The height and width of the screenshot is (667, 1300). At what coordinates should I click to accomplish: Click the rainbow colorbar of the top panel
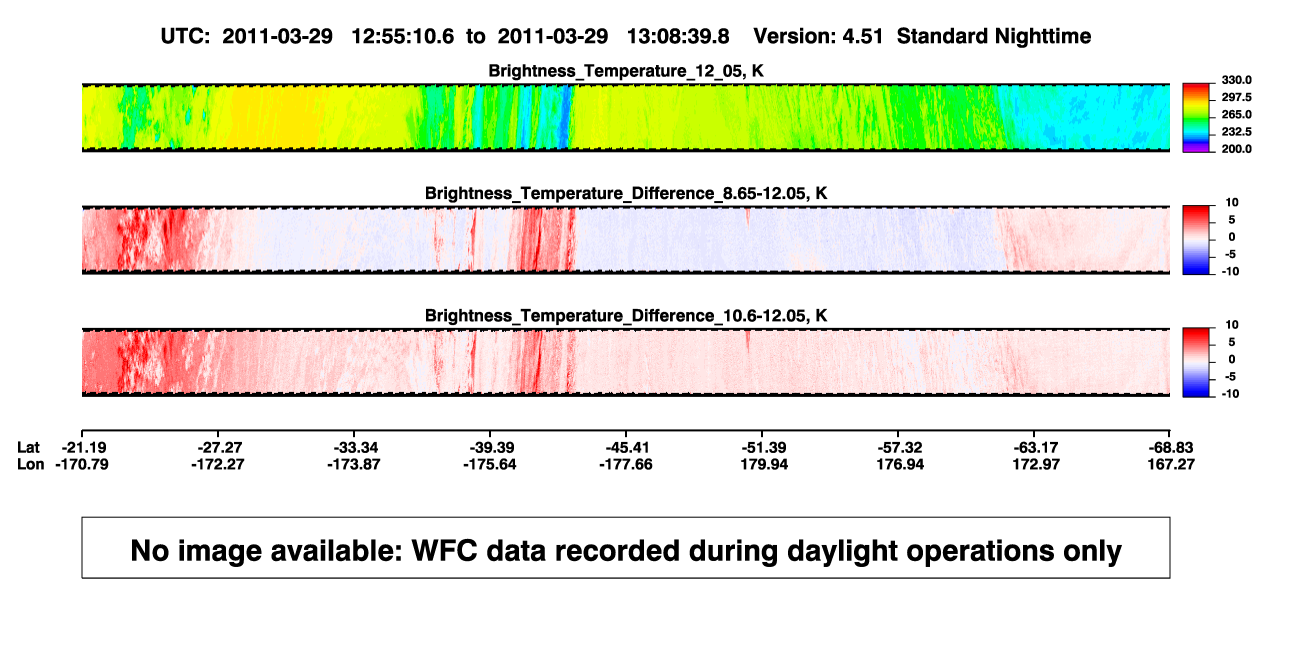pos(1196,117)
